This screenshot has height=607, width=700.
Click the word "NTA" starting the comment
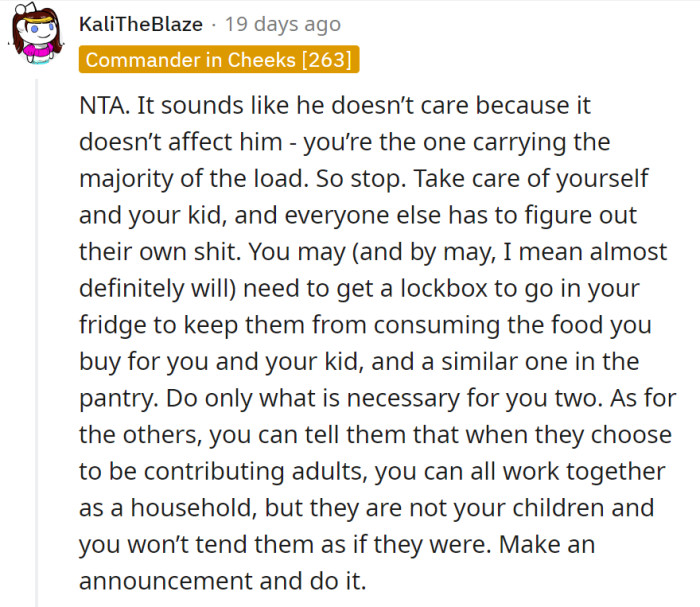101,105
